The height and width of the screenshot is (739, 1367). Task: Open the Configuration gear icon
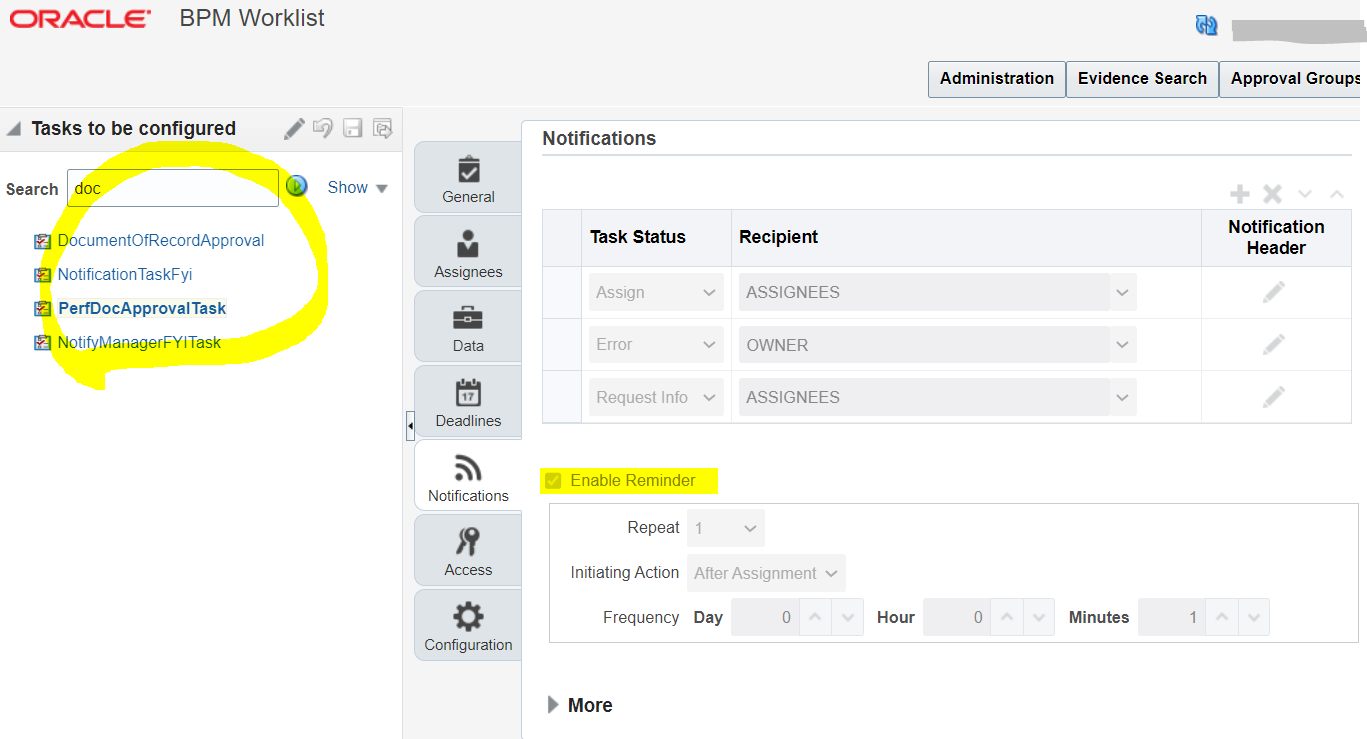tap(467, 625)
